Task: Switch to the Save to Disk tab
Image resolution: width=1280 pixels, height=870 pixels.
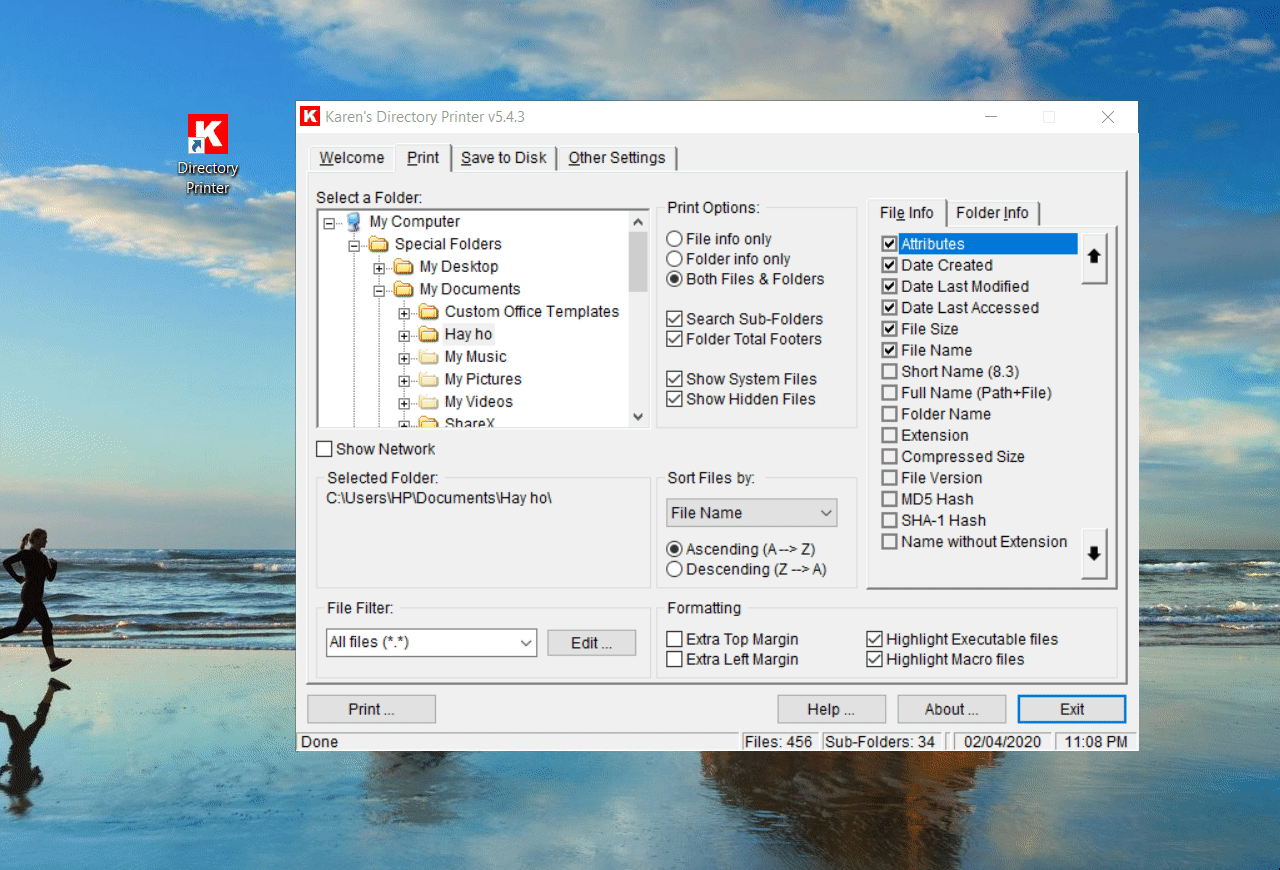Action: point(504,158)
